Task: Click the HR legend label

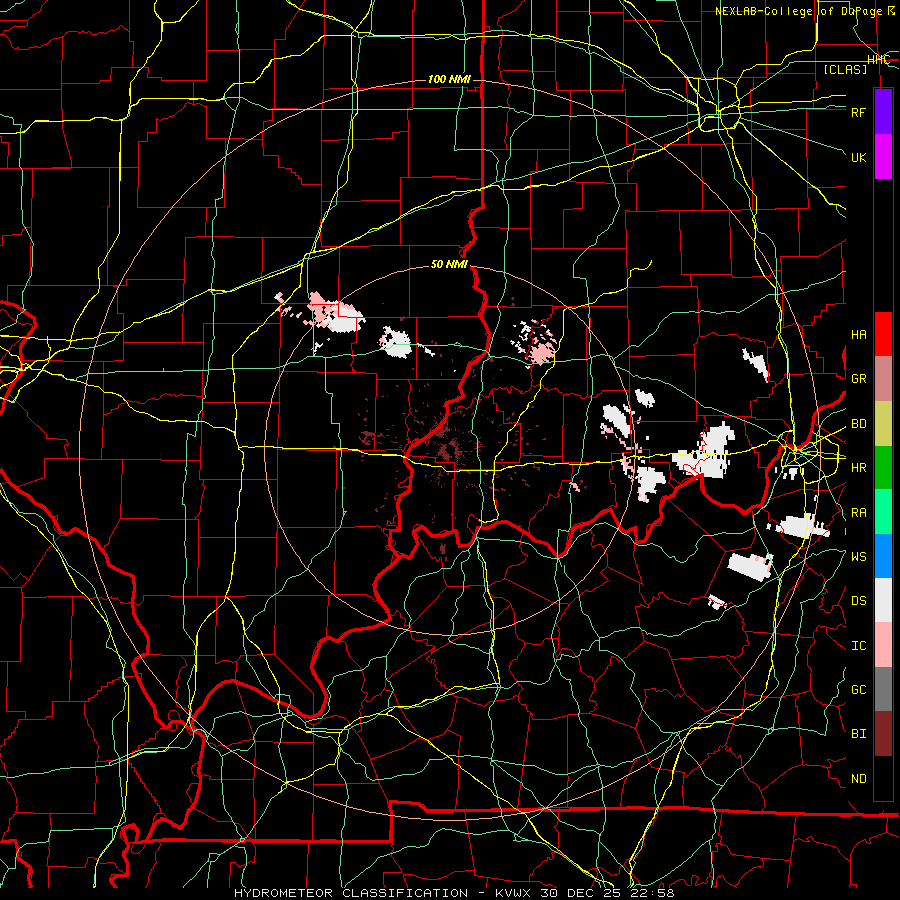Action: tap(859, 468)
